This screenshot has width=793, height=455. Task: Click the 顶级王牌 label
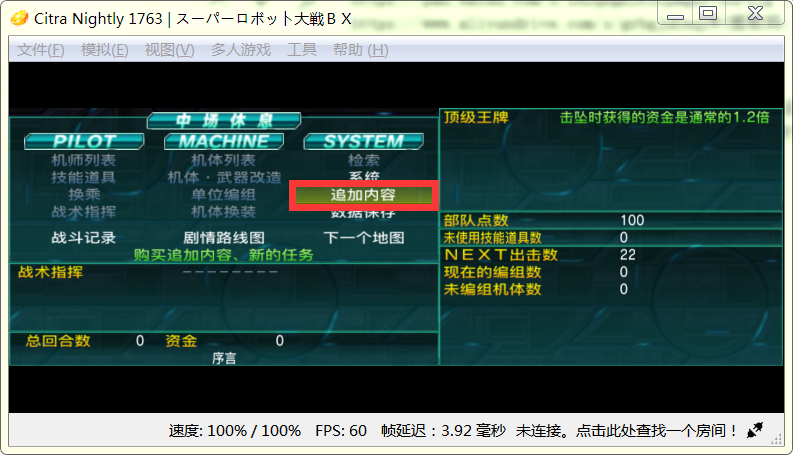476,117
